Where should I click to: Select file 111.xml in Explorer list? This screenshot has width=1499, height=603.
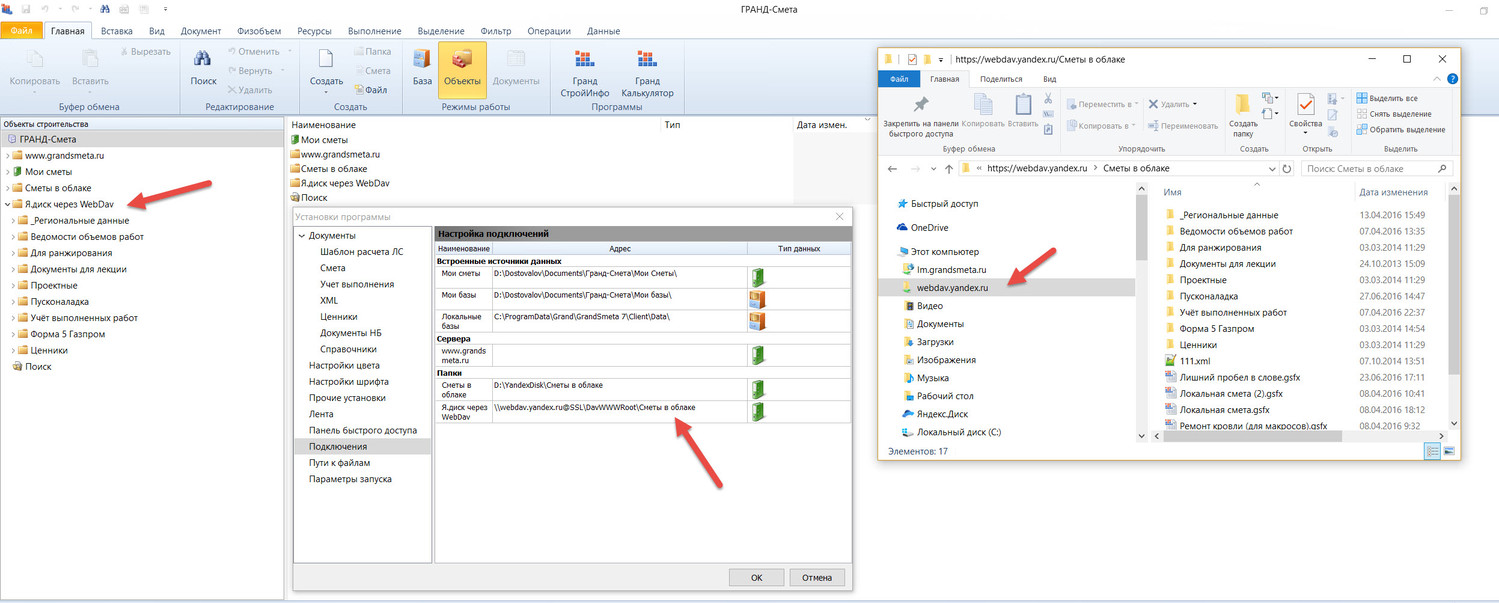(1195, 360)
